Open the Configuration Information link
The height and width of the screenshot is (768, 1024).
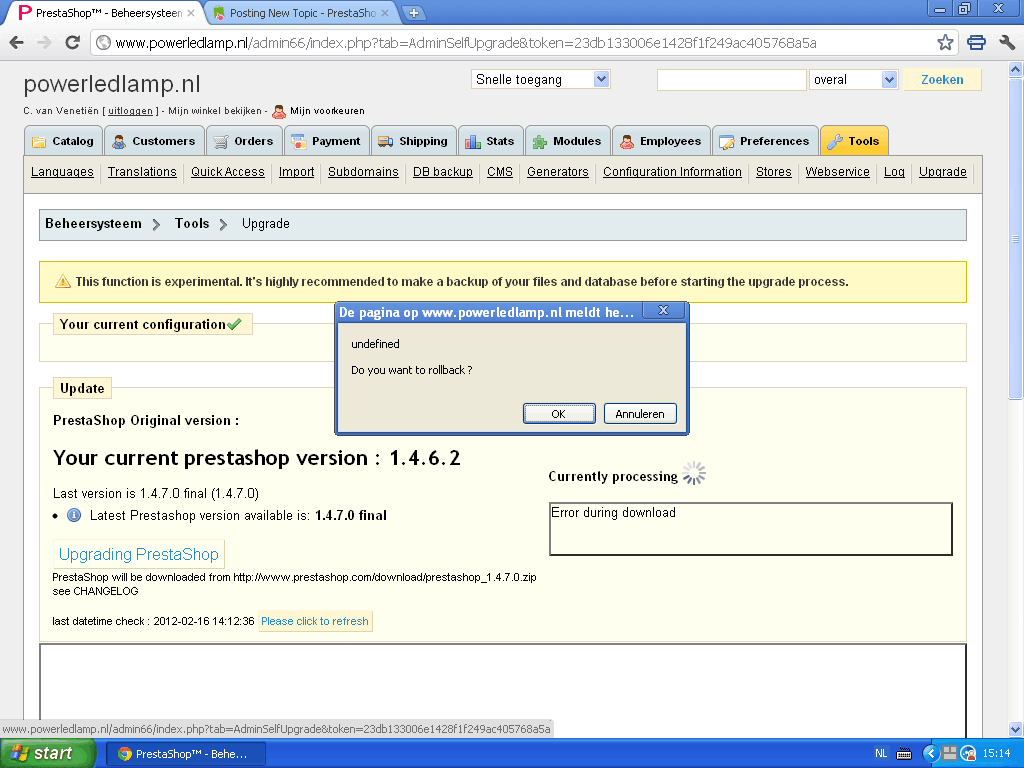672,172
